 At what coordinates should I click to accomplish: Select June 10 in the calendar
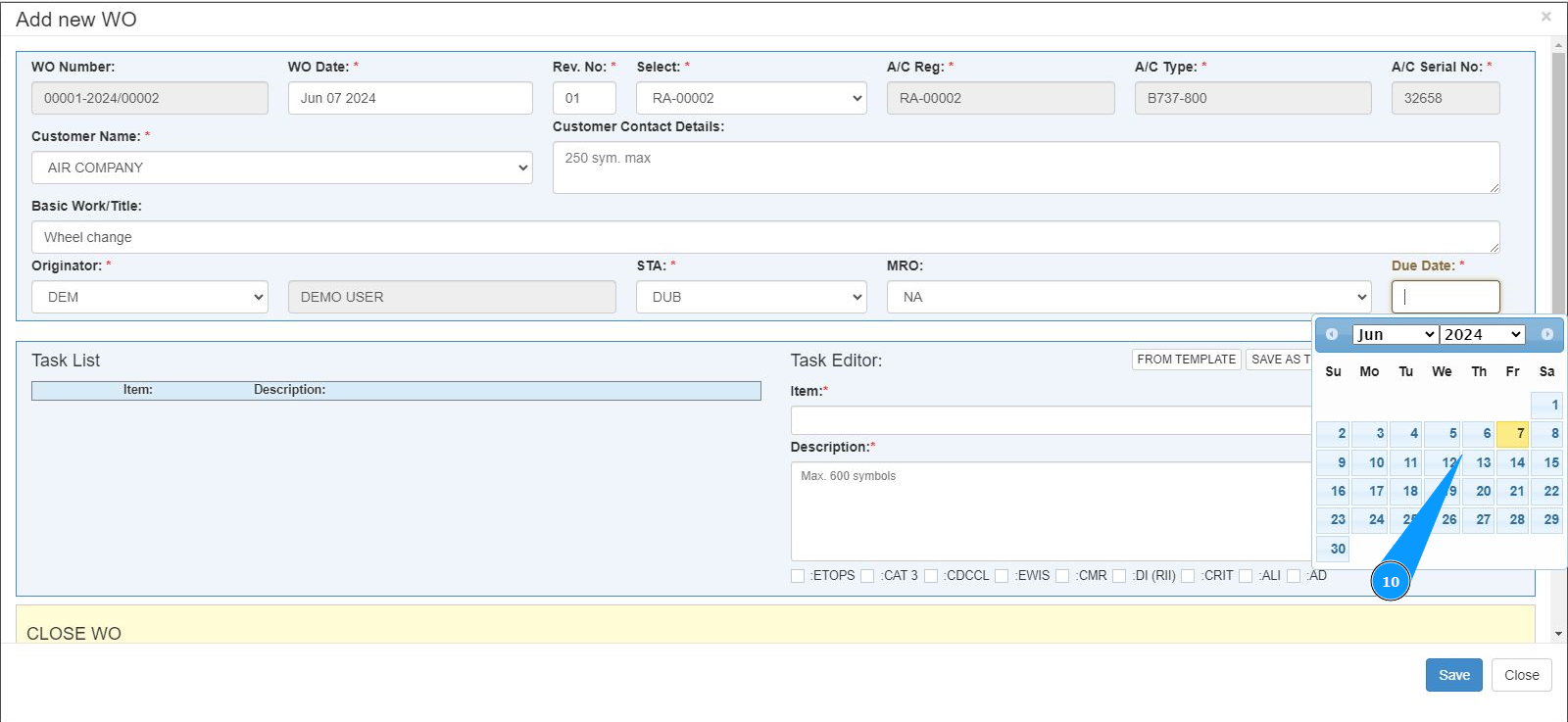(1370, 462)
